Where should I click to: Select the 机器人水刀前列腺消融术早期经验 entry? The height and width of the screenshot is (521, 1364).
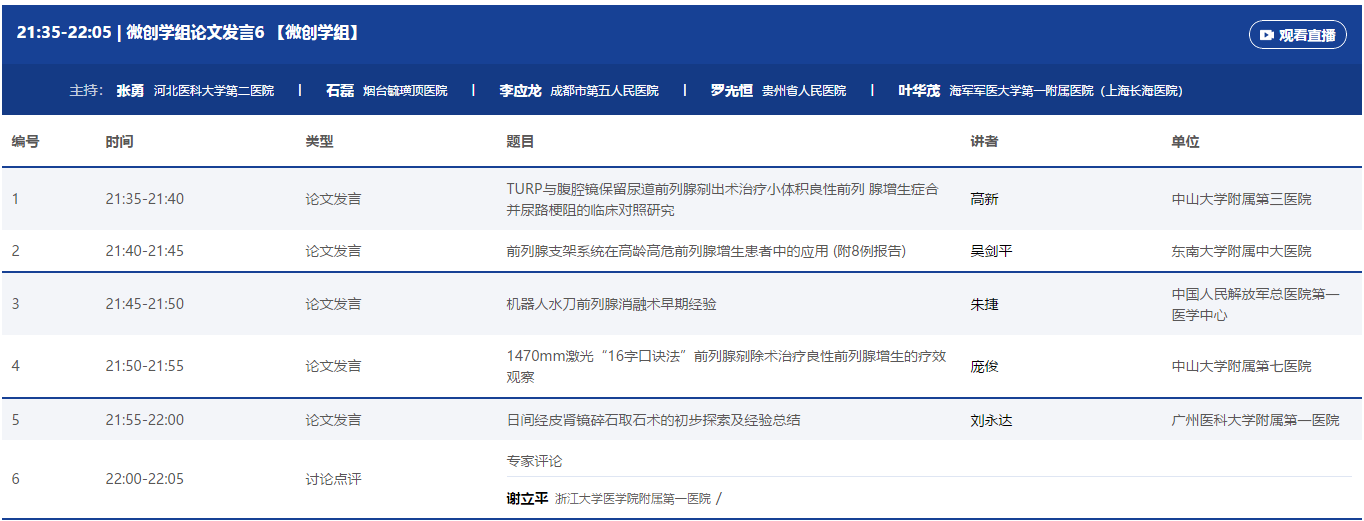tap(611, 304)
